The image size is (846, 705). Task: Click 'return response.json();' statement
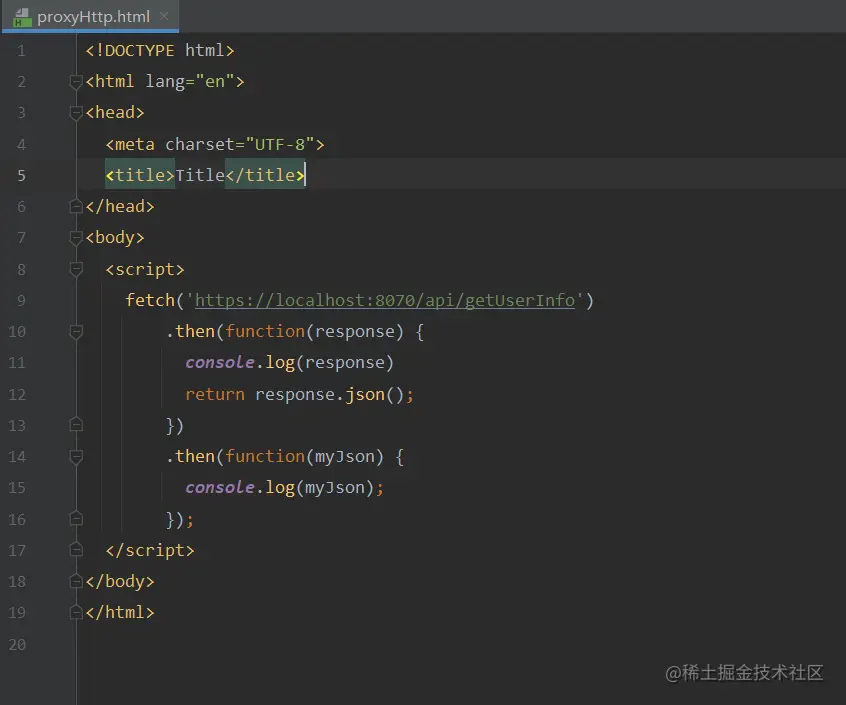[x=299, y=394]
